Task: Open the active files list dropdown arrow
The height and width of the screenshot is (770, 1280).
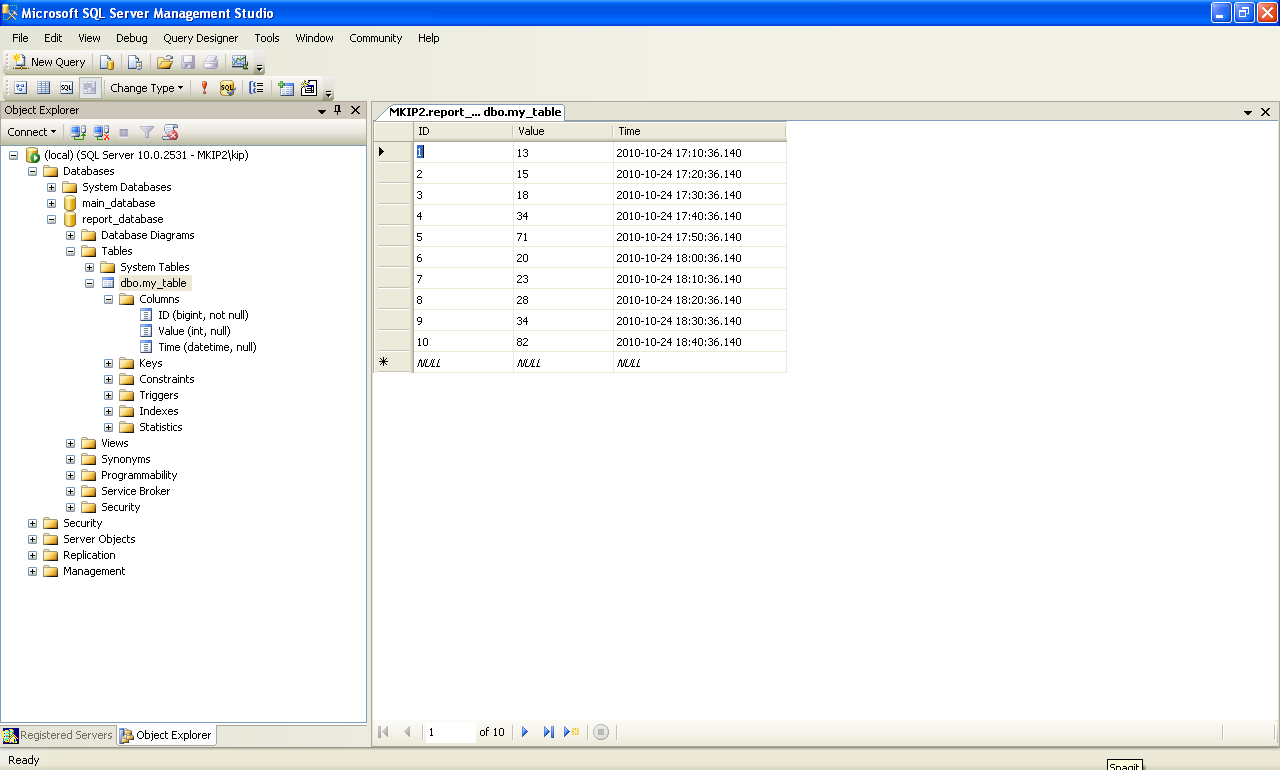Action: click(x=1248, y=113)
